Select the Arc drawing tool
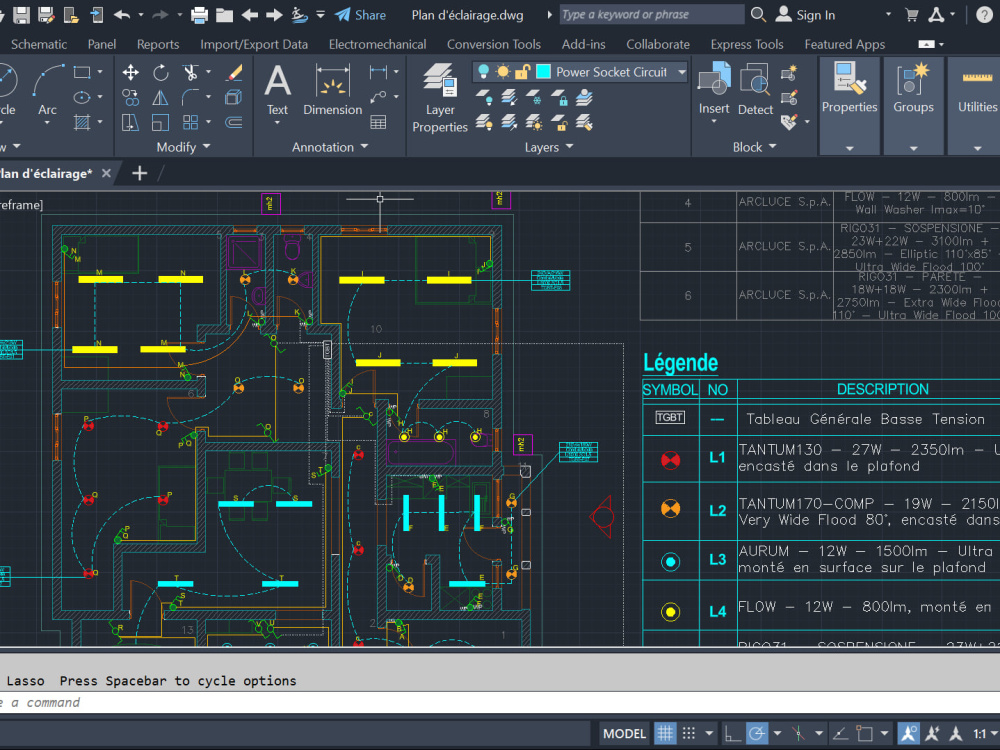The width and height of the screenshot is (1000, 750). pyautogui.click(x=48, y=89)
